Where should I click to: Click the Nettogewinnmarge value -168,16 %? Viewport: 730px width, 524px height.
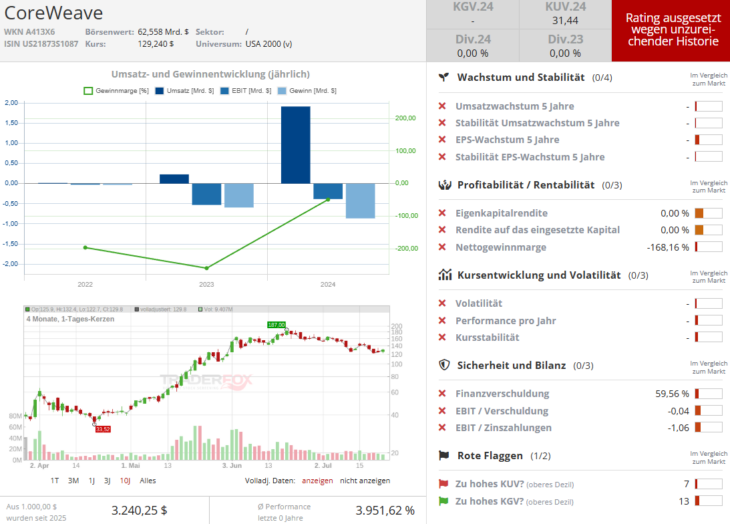668,247
